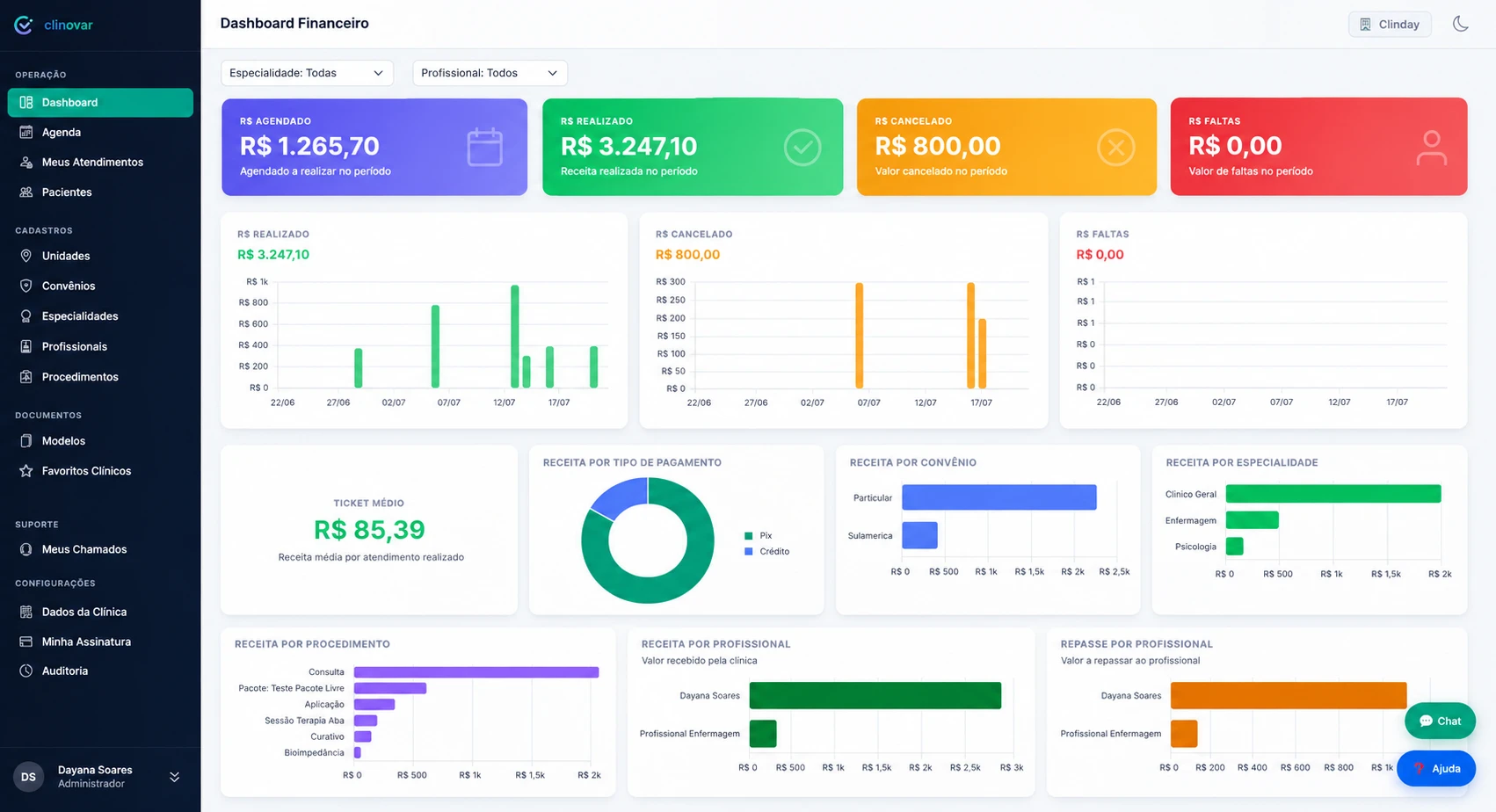
Task: Click the Auditoria clock icon
Action: point(26,671)
